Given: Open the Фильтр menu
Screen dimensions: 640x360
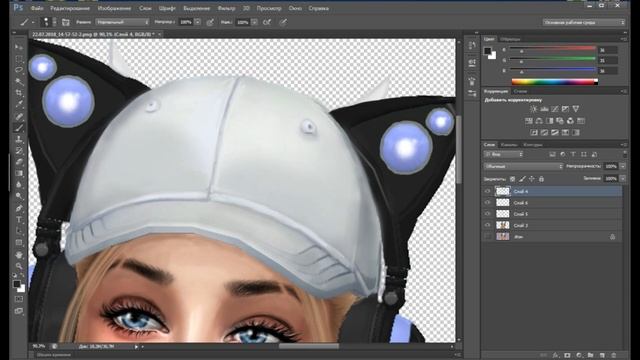Looking at the screenshot, I should [226, 8].
